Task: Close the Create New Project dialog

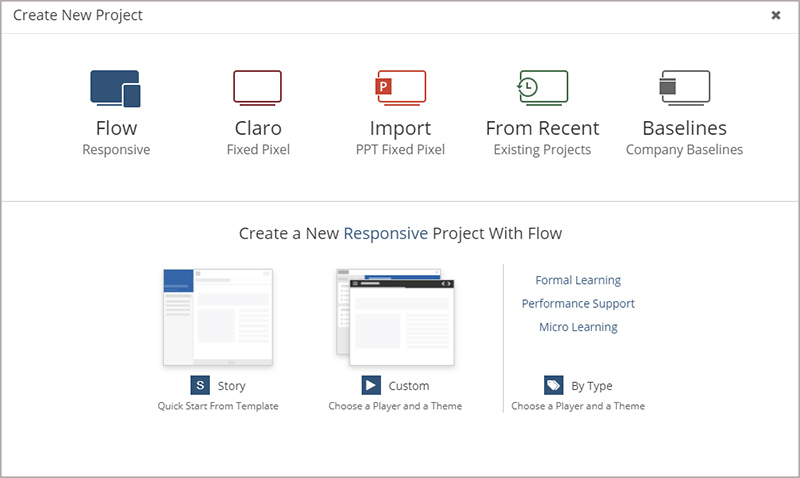Action: click(776, 15)
